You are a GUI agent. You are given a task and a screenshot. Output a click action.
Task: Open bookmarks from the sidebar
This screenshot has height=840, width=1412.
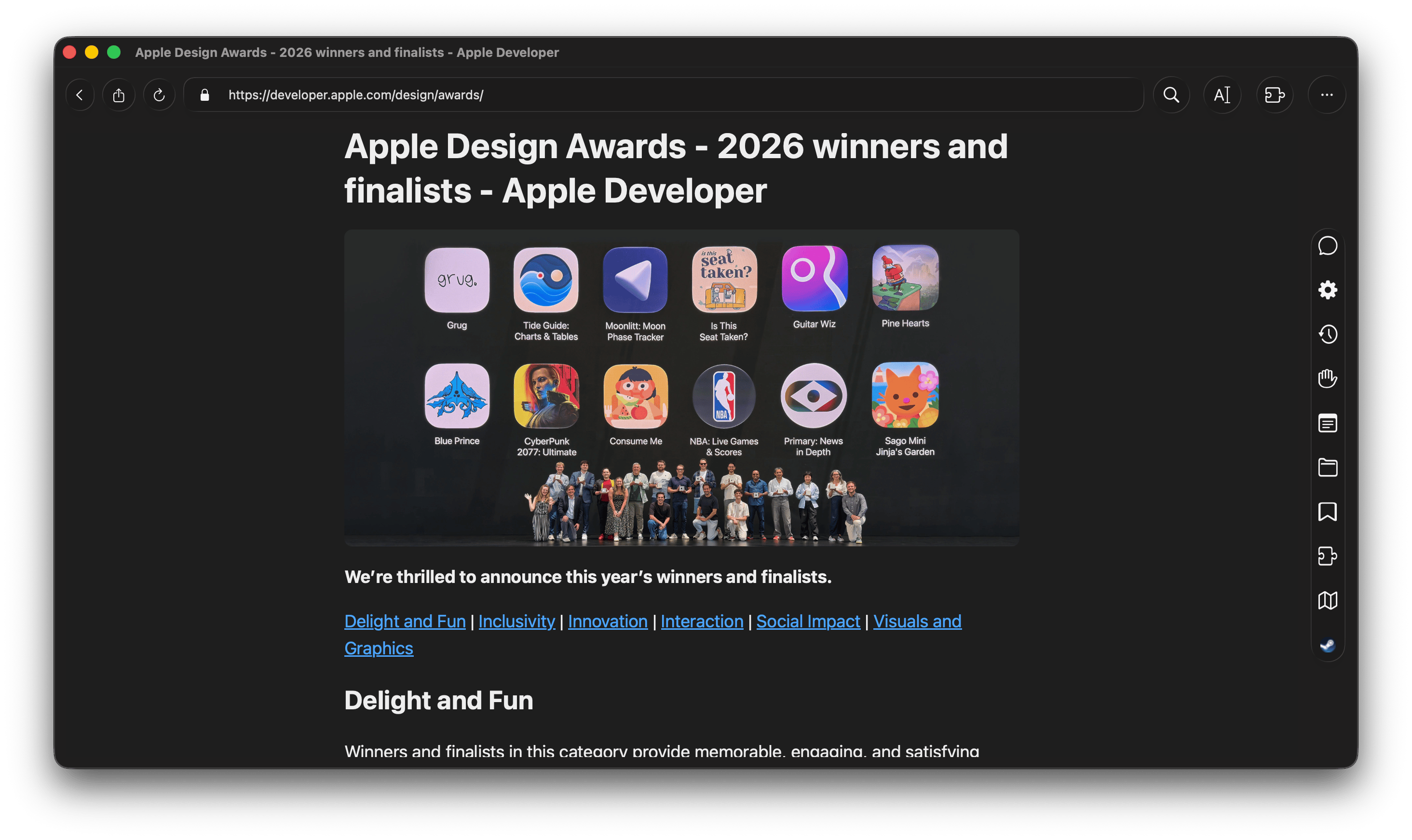click(x=1327, y=512)
